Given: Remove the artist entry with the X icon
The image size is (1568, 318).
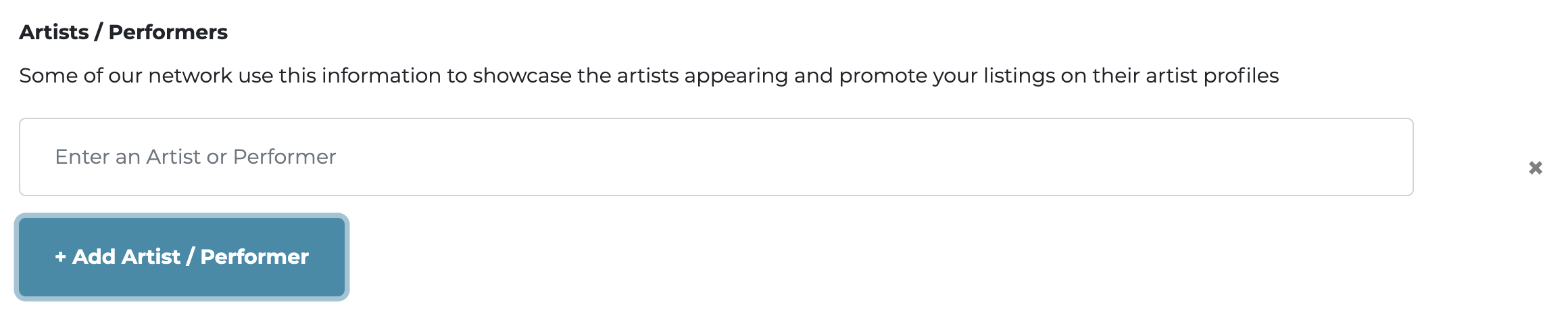Looking at the screenshot, I should 1535,168.
